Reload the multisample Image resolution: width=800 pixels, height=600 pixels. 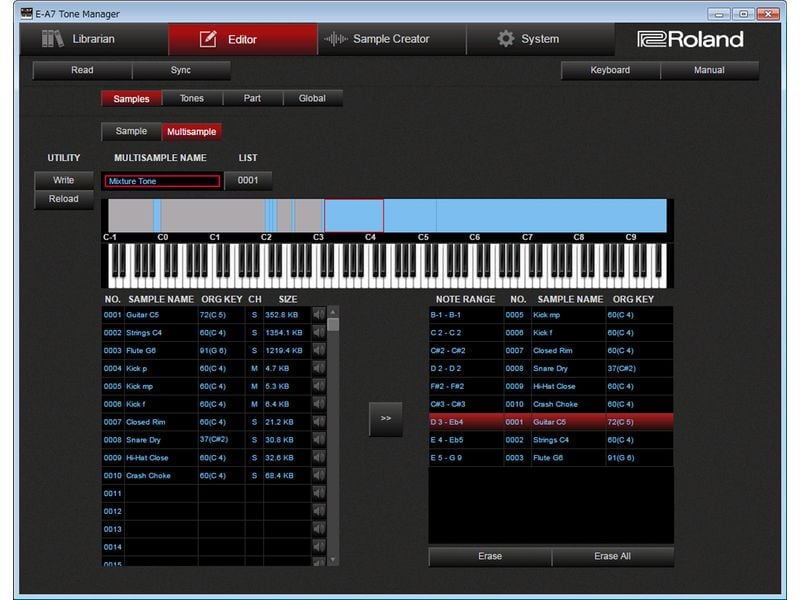coord(64,199)
